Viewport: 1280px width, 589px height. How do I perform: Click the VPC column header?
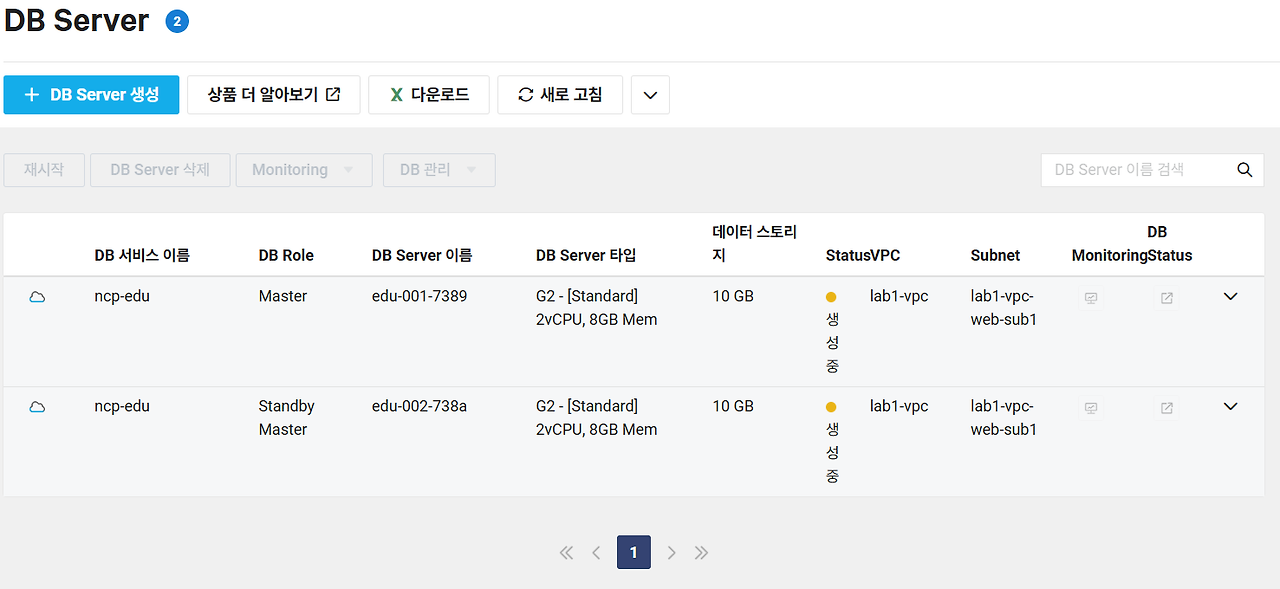tap(885, 256)
